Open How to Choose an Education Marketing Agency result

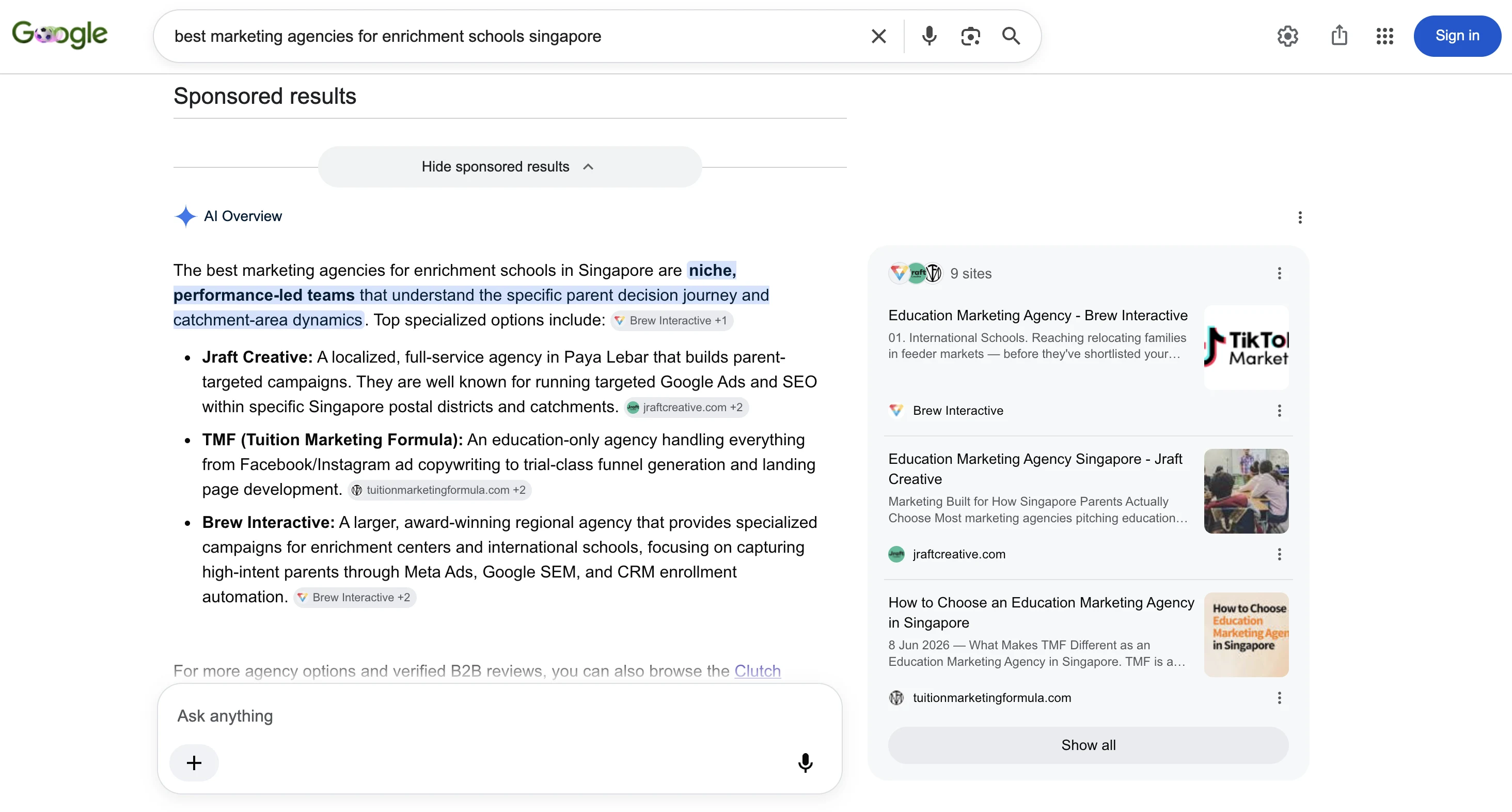click(1041, 613)
